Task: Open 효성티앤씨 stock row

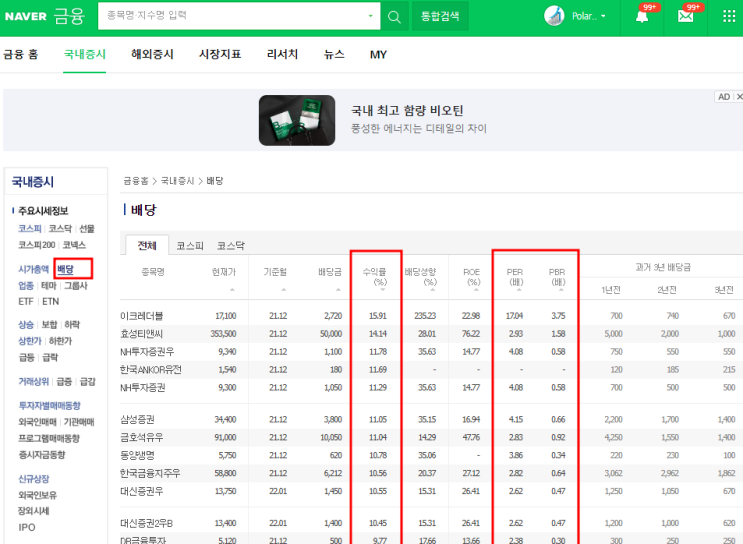Action: (x=142, y=334)
